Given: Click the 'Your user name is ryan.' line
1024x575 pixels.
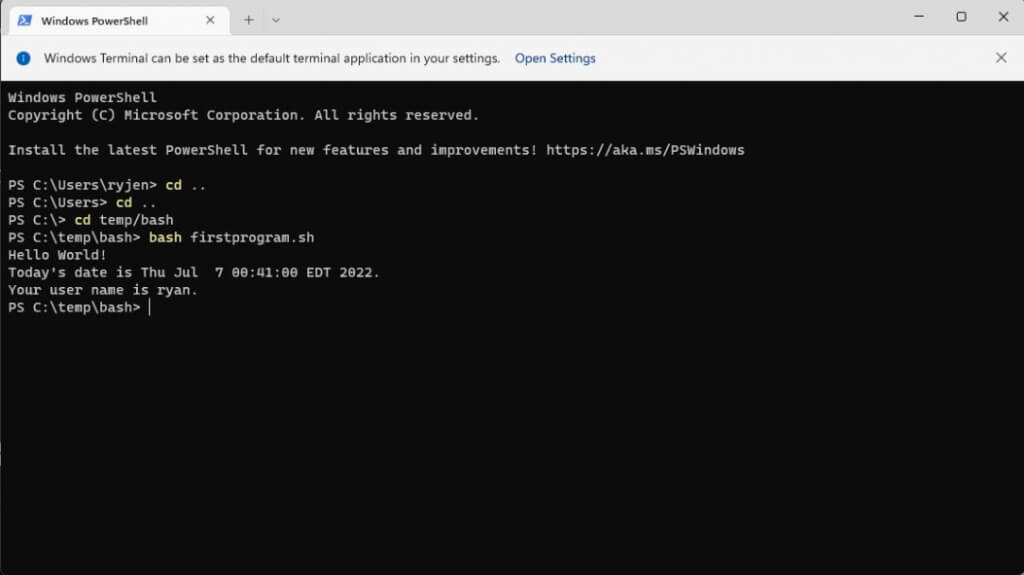Looking at the screenshot, I should (x=103, y=290).
